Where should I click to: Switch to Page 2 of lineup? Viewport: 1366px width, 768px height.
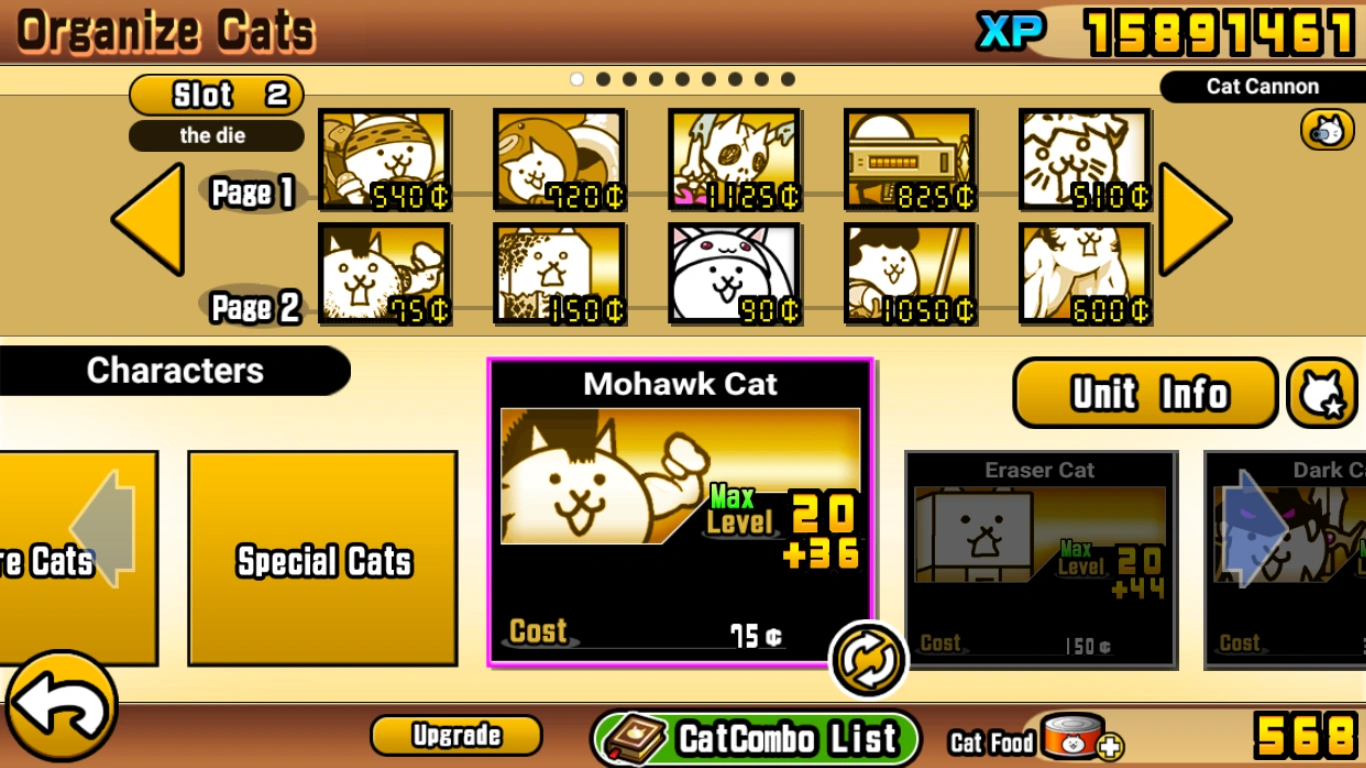(x=252, y=307)
